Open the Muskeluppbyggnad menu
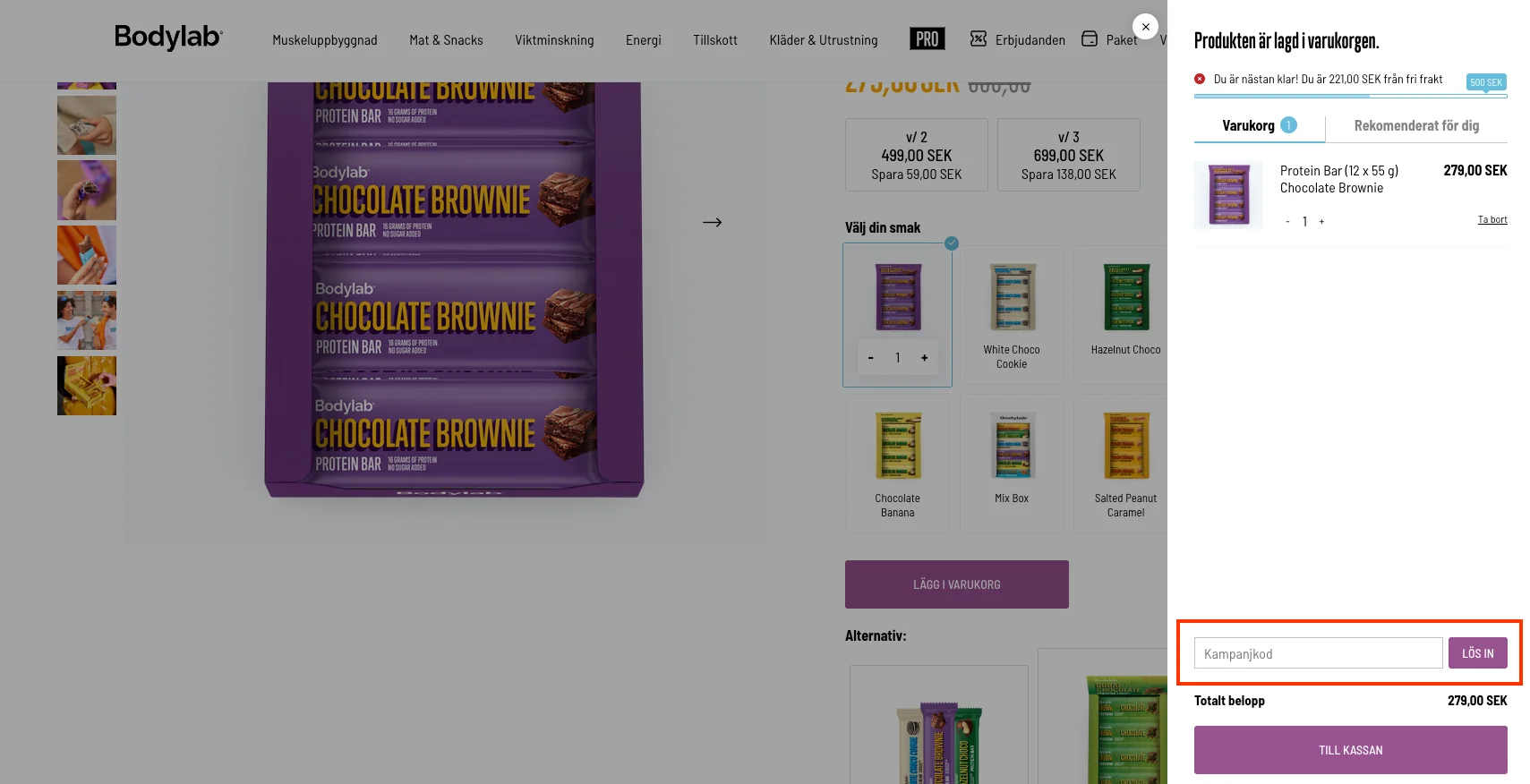This screenshot has width=1530, height=784. pos(325,40)
